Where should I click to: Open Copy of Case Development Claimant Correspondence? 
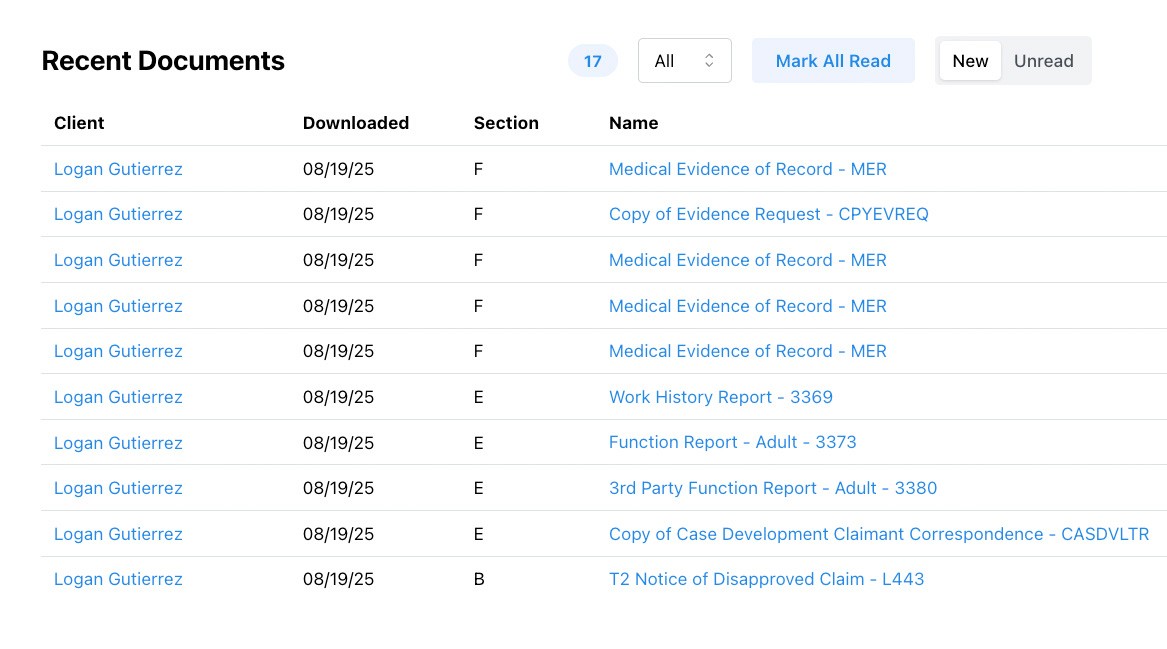(x=878, y=534)
